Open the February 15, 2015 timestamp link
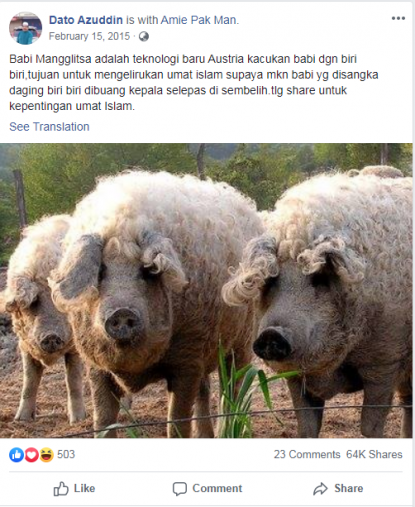Viewport: 415px width, 507px height. click(89, 36)
